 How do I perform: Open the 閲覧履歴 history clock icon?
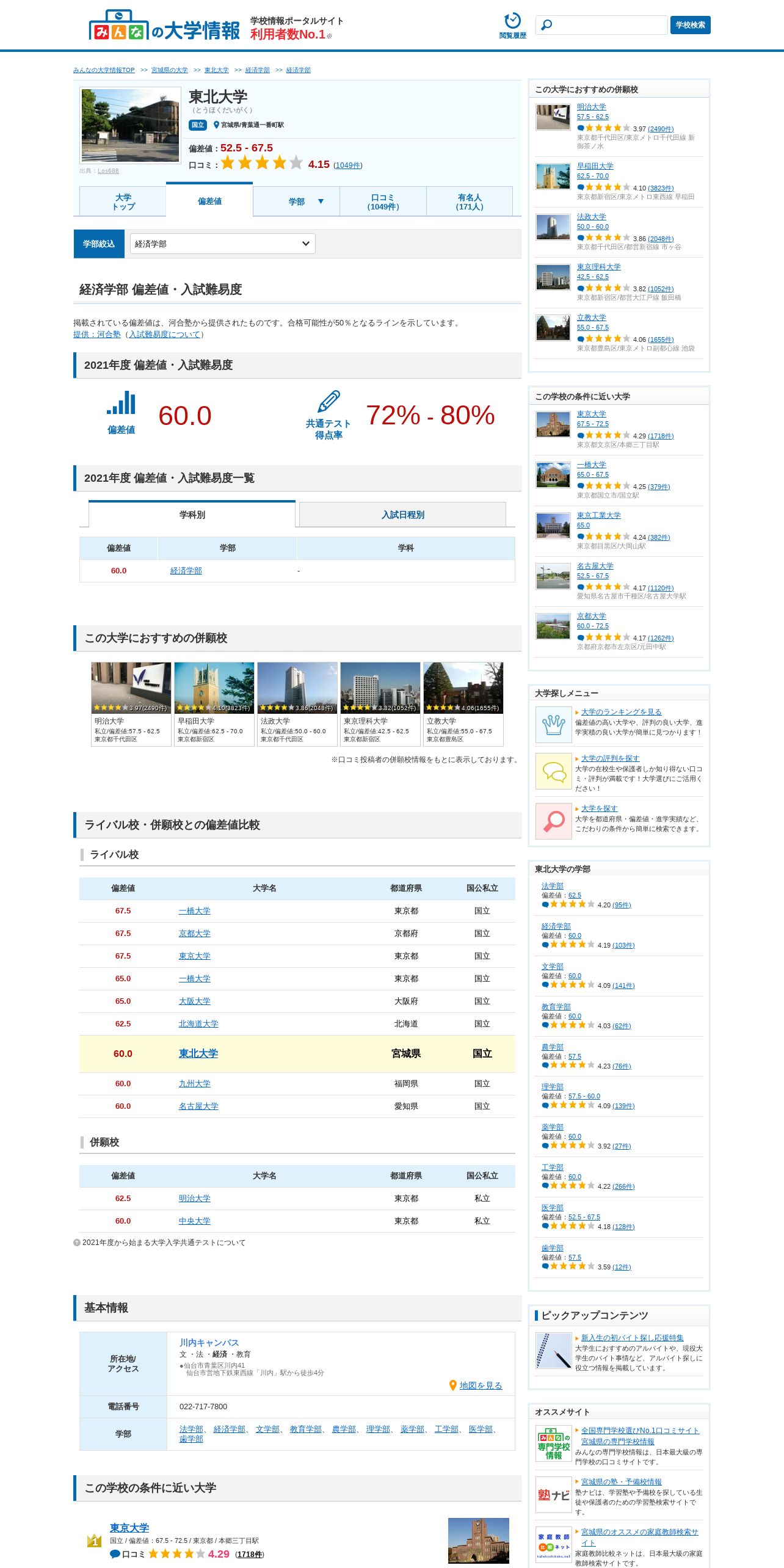(x=512, y=21)
